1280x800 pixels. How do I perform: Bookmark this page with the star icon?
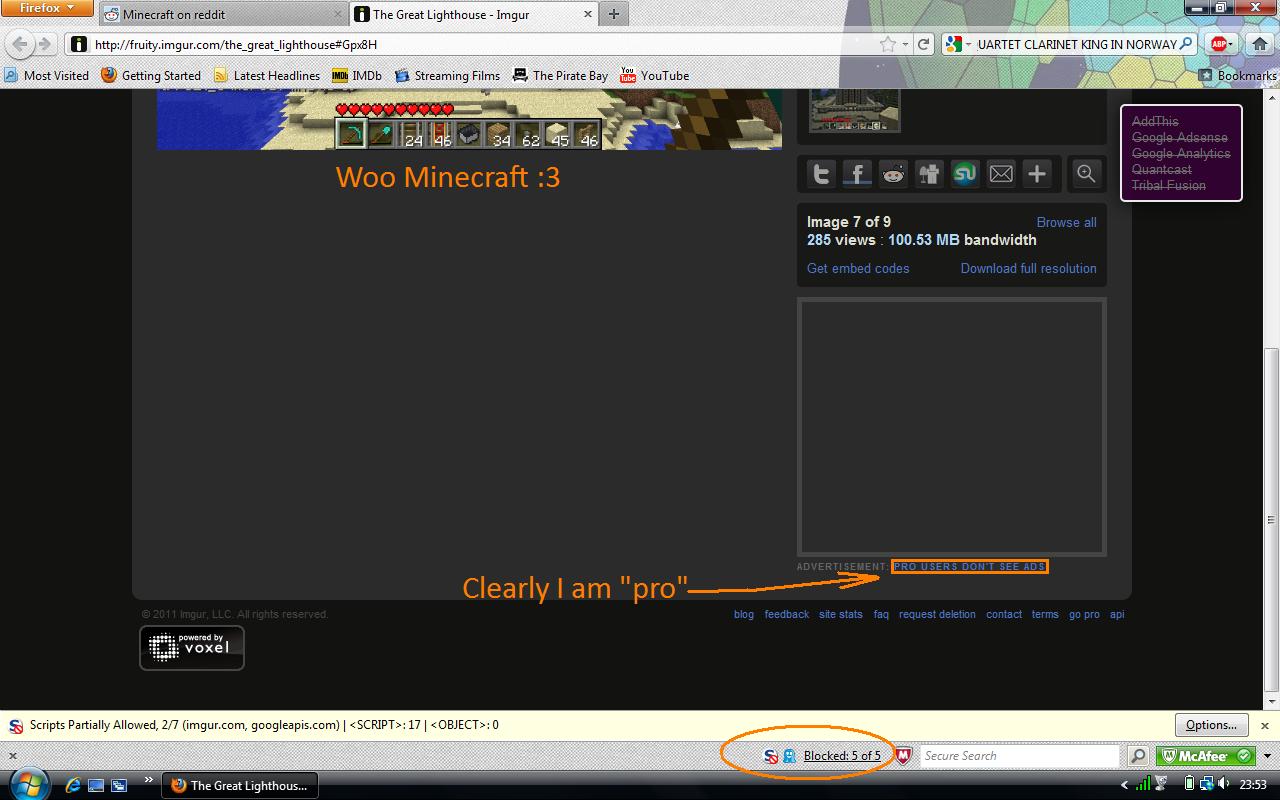click(887, 44)
